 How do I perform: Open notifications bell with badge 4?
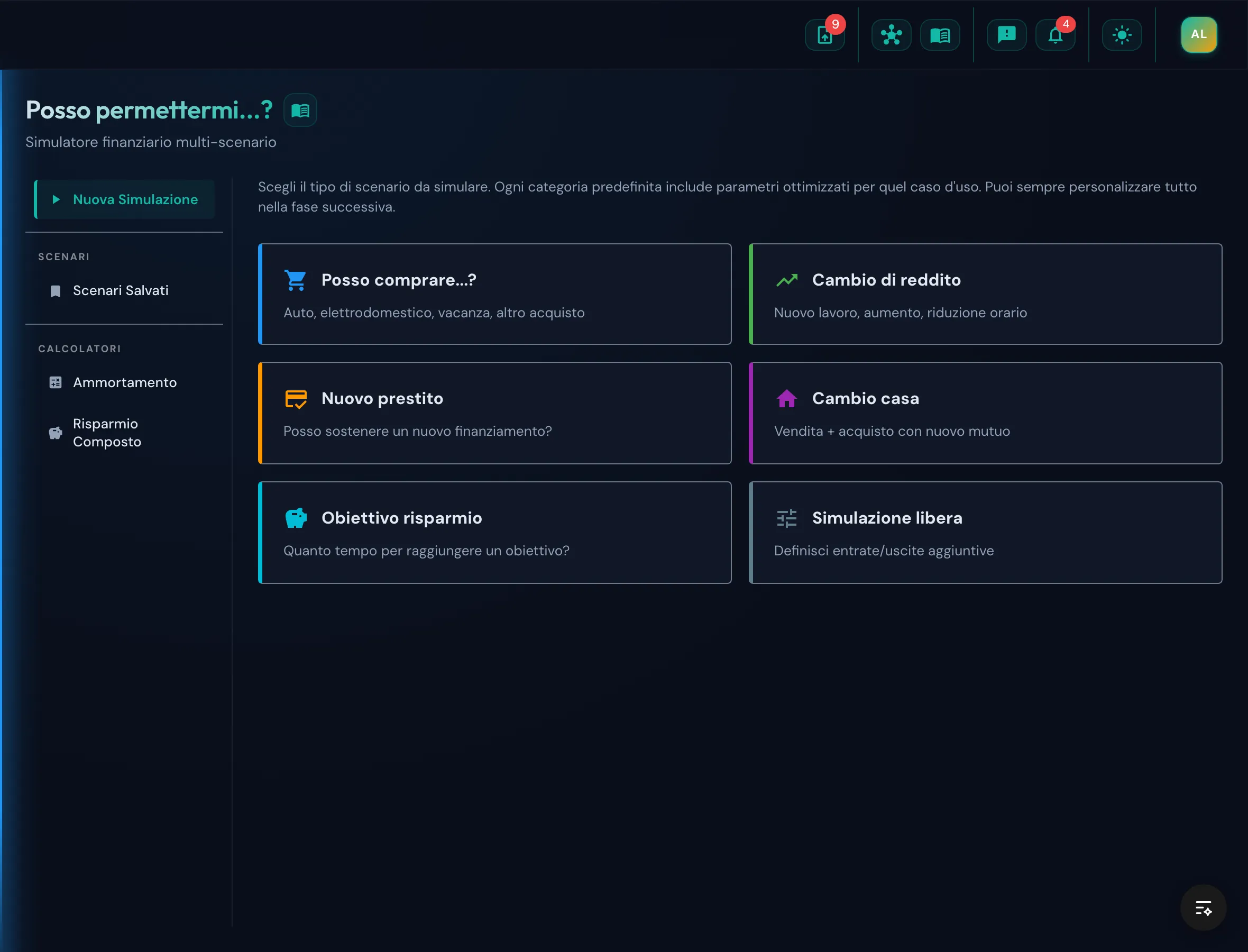(1055, 35)
